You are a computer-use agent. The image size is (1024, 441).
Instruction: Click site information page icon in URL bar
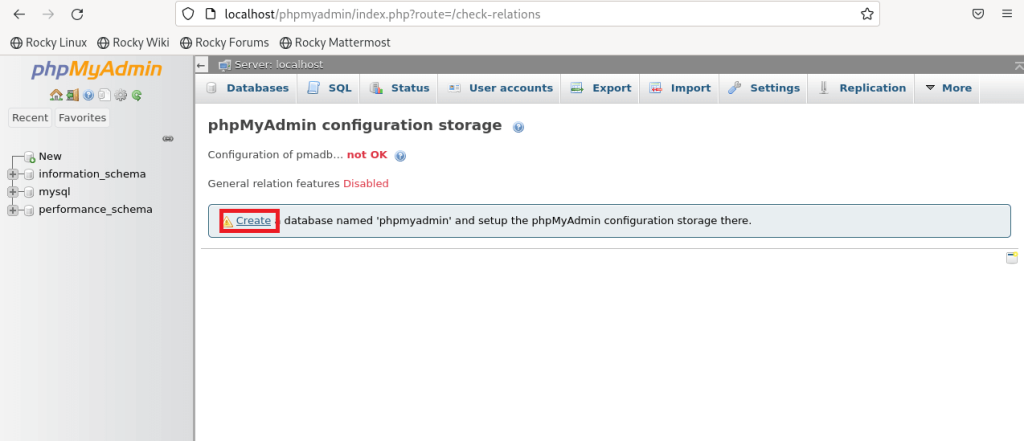click(x=210, y=14)
